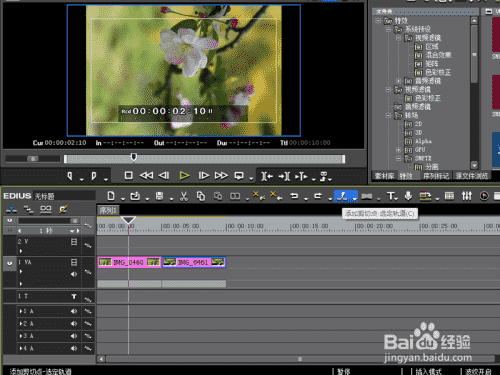Switch to the 源文件浏览 tab
The width and height of the screenshot is (500, 375).
click(472, 176)
